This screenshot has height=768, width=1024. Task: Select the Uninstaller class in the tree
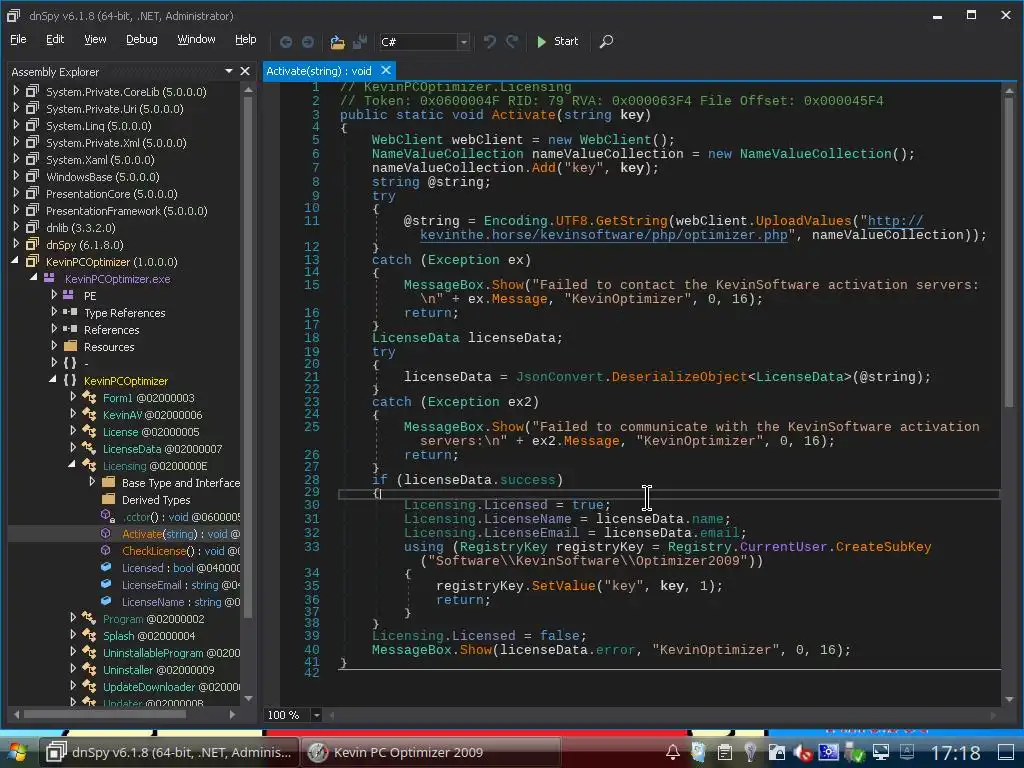[158, 669]
